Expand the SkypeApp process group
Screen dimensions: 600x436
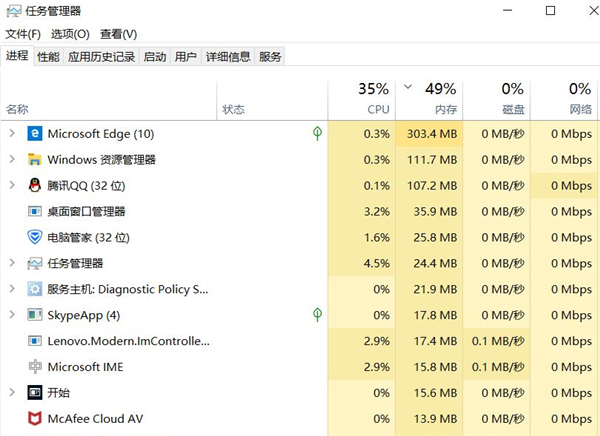point(11,315)
